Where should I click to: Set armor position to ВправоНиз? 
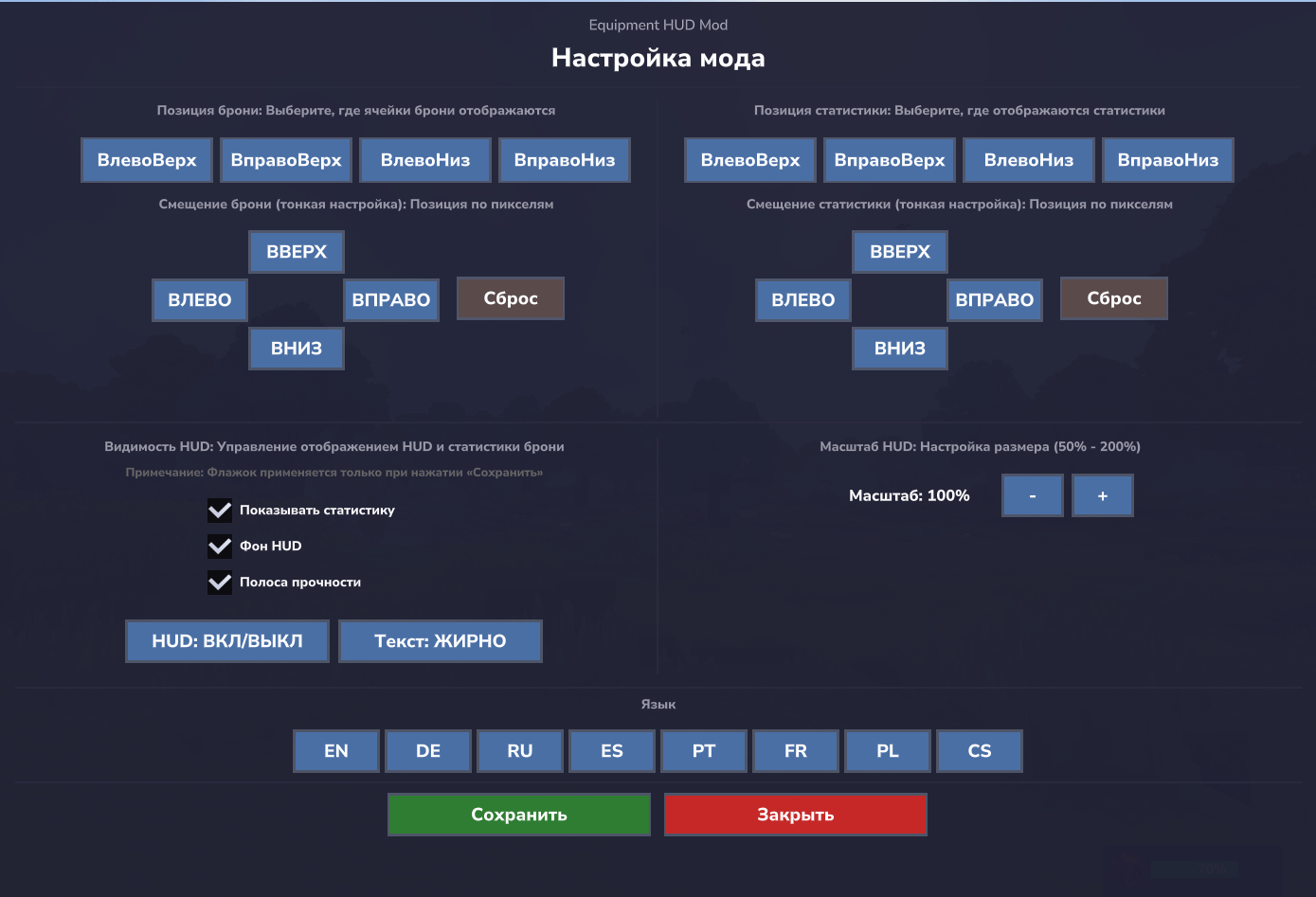[565, 160]
